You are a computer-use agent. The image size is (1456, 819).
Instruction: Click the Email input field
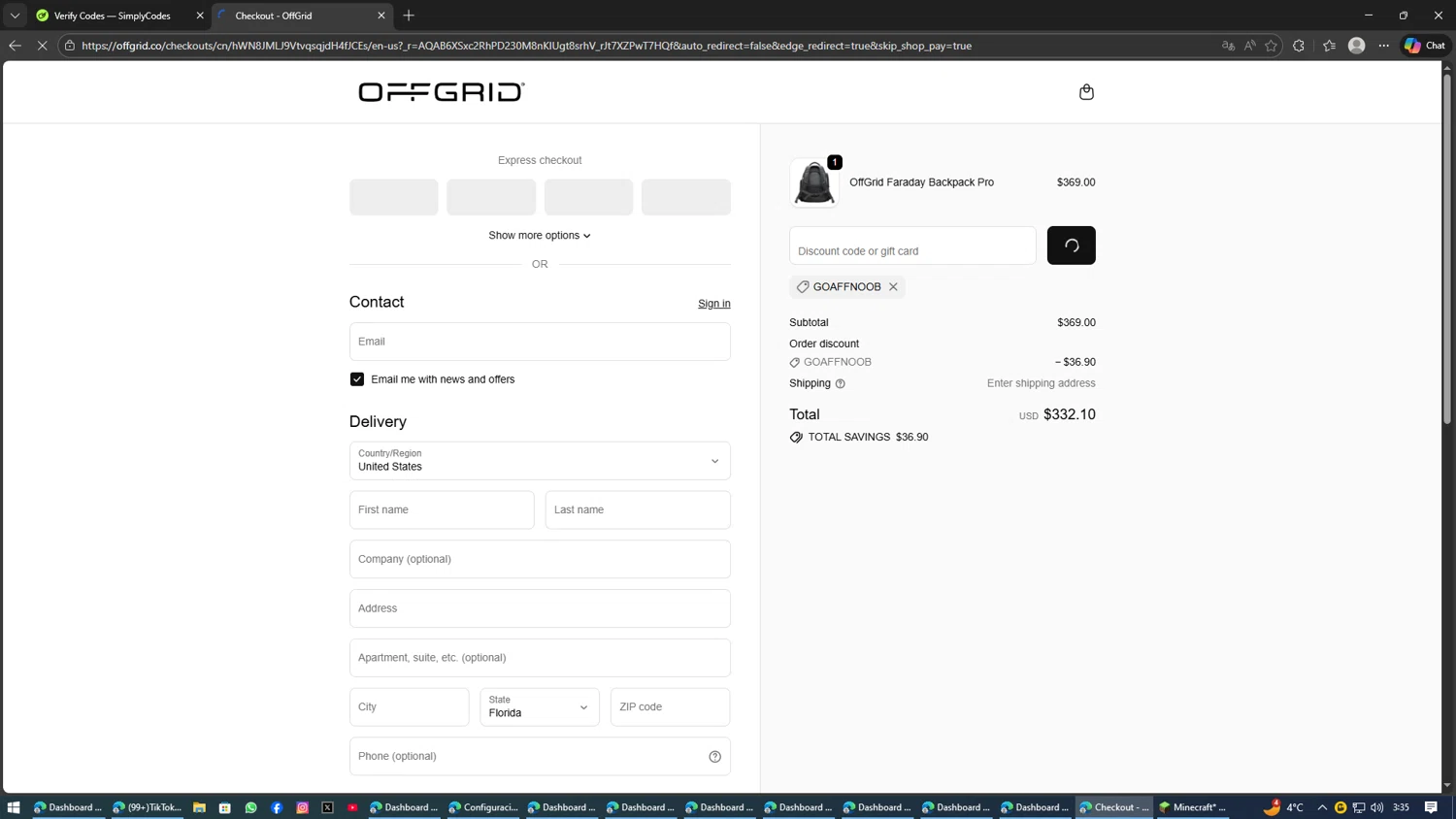(x=540, y=342)
